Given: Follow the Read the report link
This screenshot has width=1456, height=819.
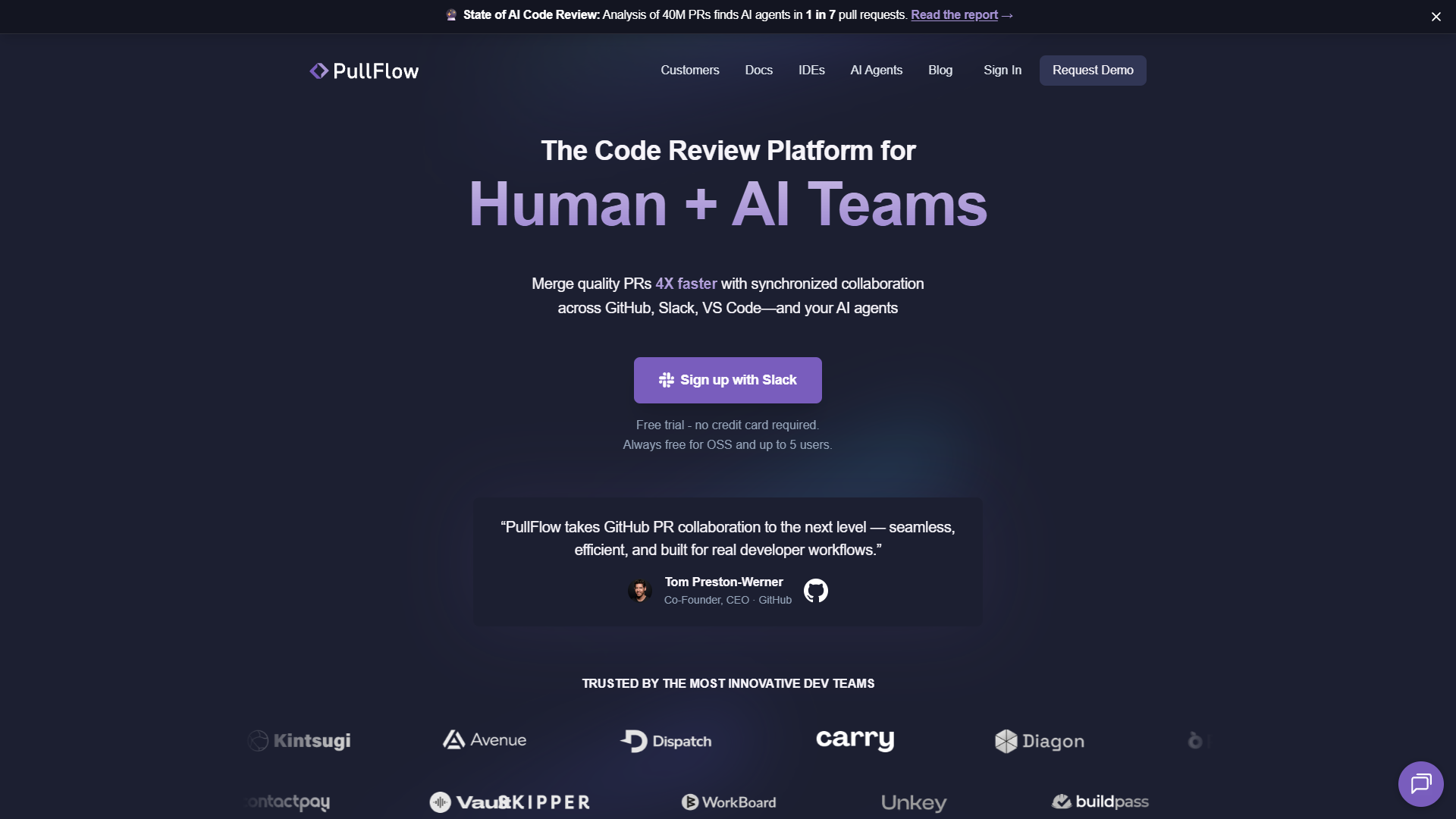Looking at the screenshot, I should (954, 14).
